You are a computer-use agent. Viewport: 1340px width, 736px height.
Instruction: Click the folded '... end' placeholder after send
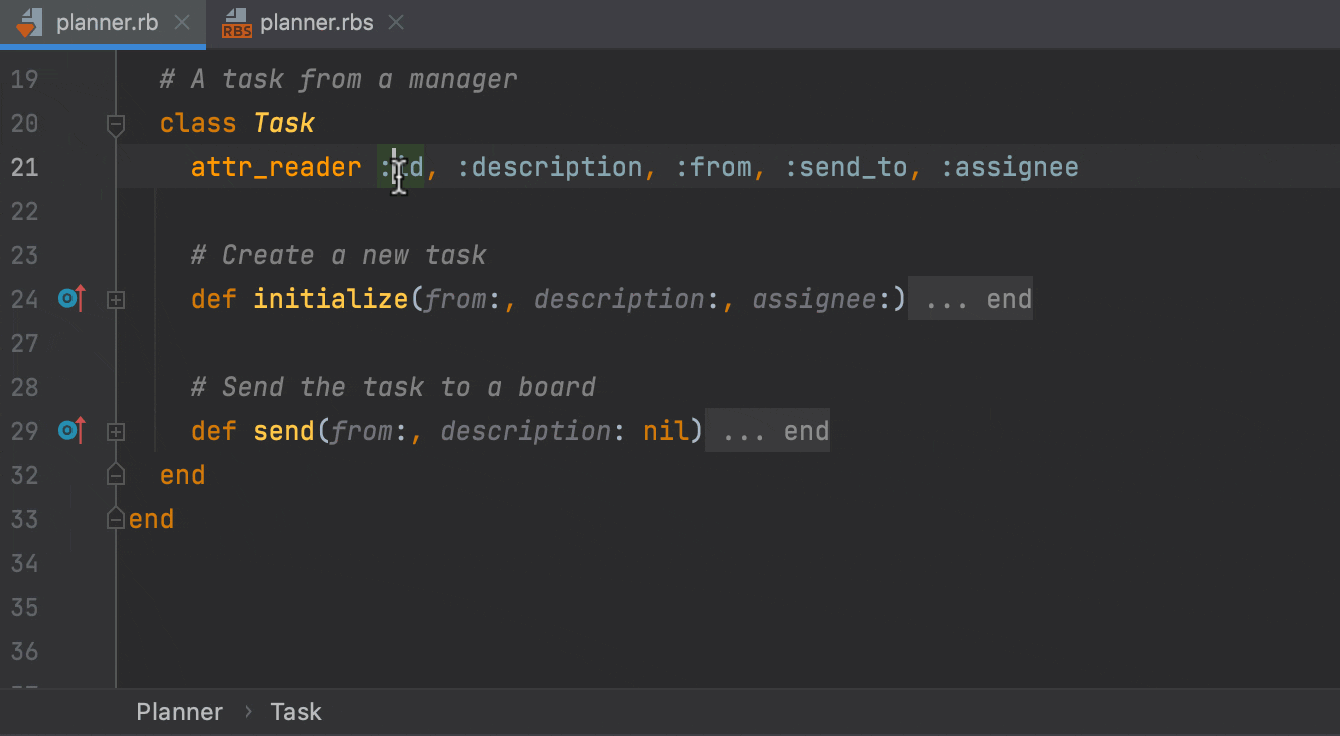[766, 431]
